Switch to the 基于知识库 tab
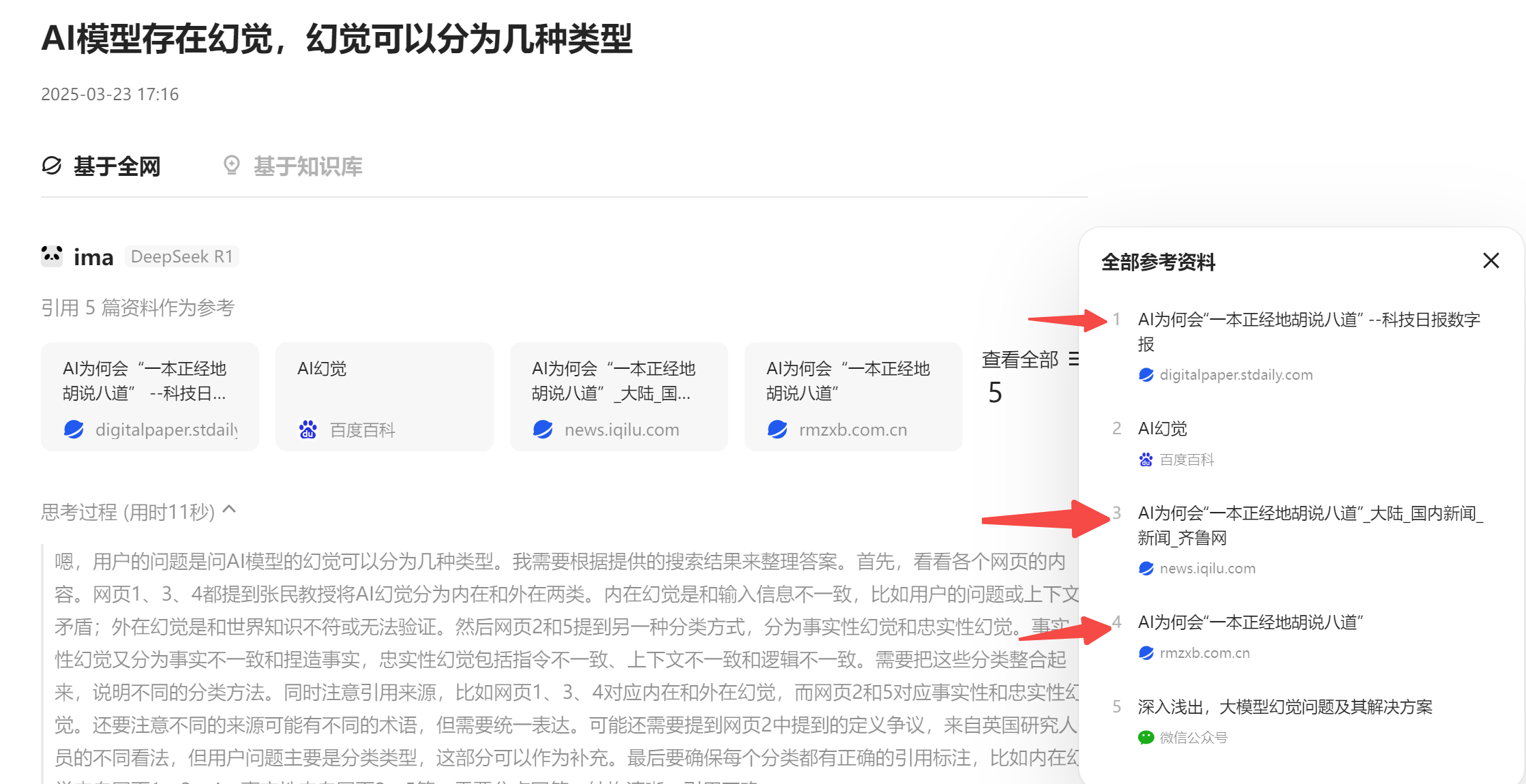The height and width of the screenshot is (784, 1526). click(x=308, y=166)
